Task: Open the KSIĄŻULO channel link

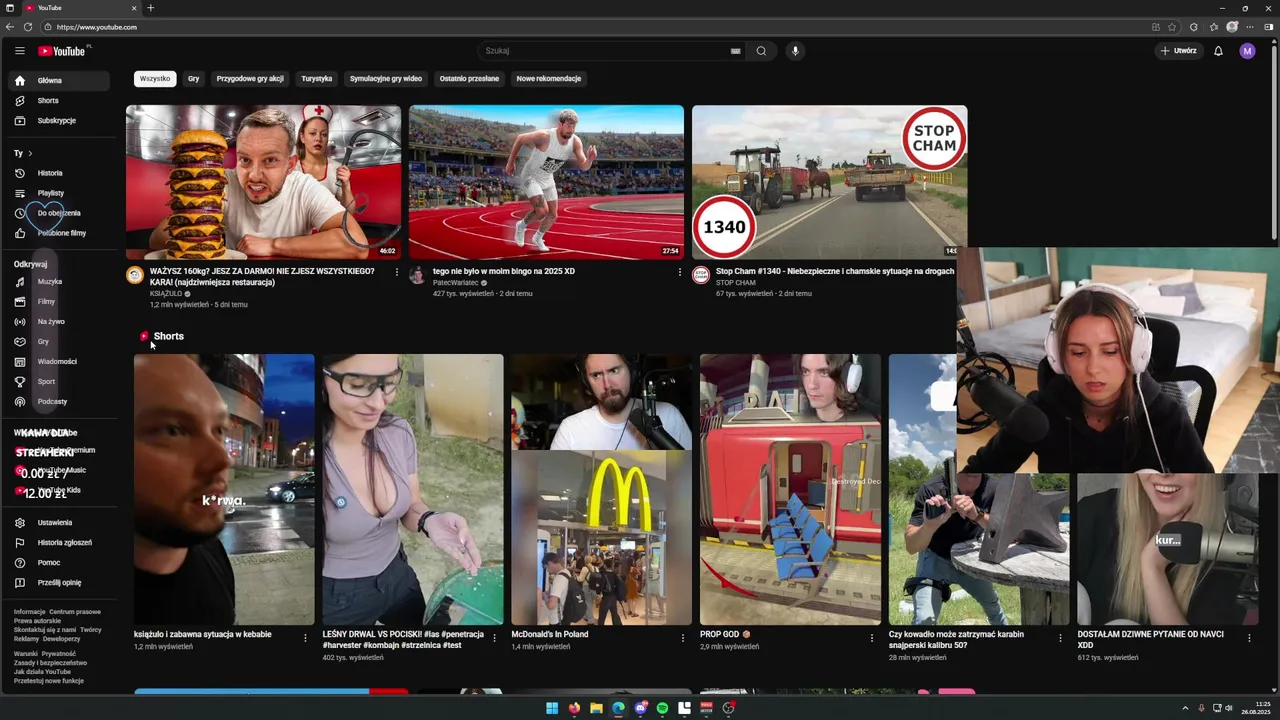Action: (166, 294)
